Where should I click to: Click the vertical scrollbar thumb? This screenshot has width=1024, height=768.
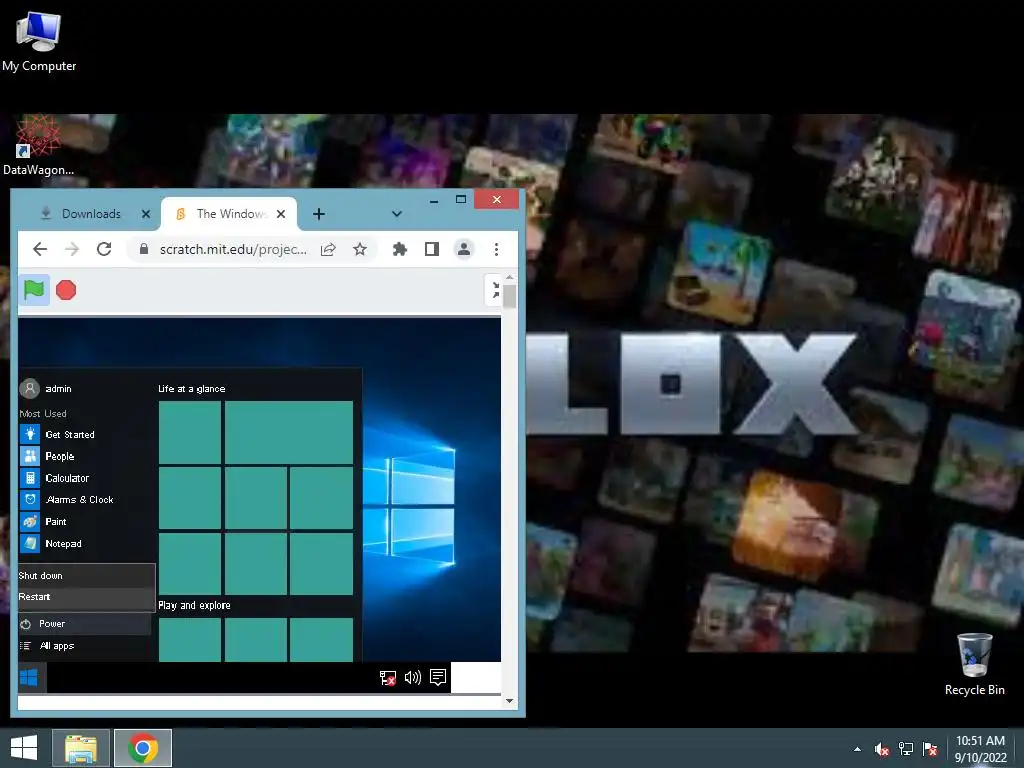[509, 296]
